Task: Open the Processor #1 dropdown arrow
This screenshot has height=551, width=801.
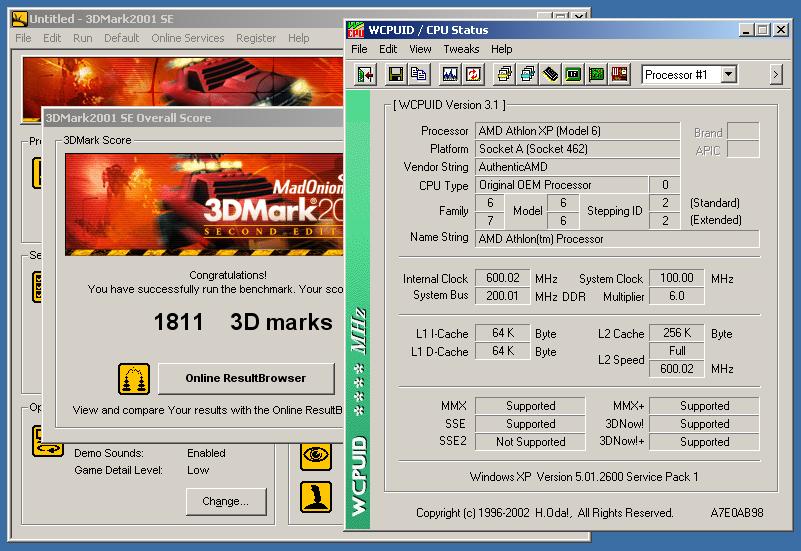Action: pos(729,75)
